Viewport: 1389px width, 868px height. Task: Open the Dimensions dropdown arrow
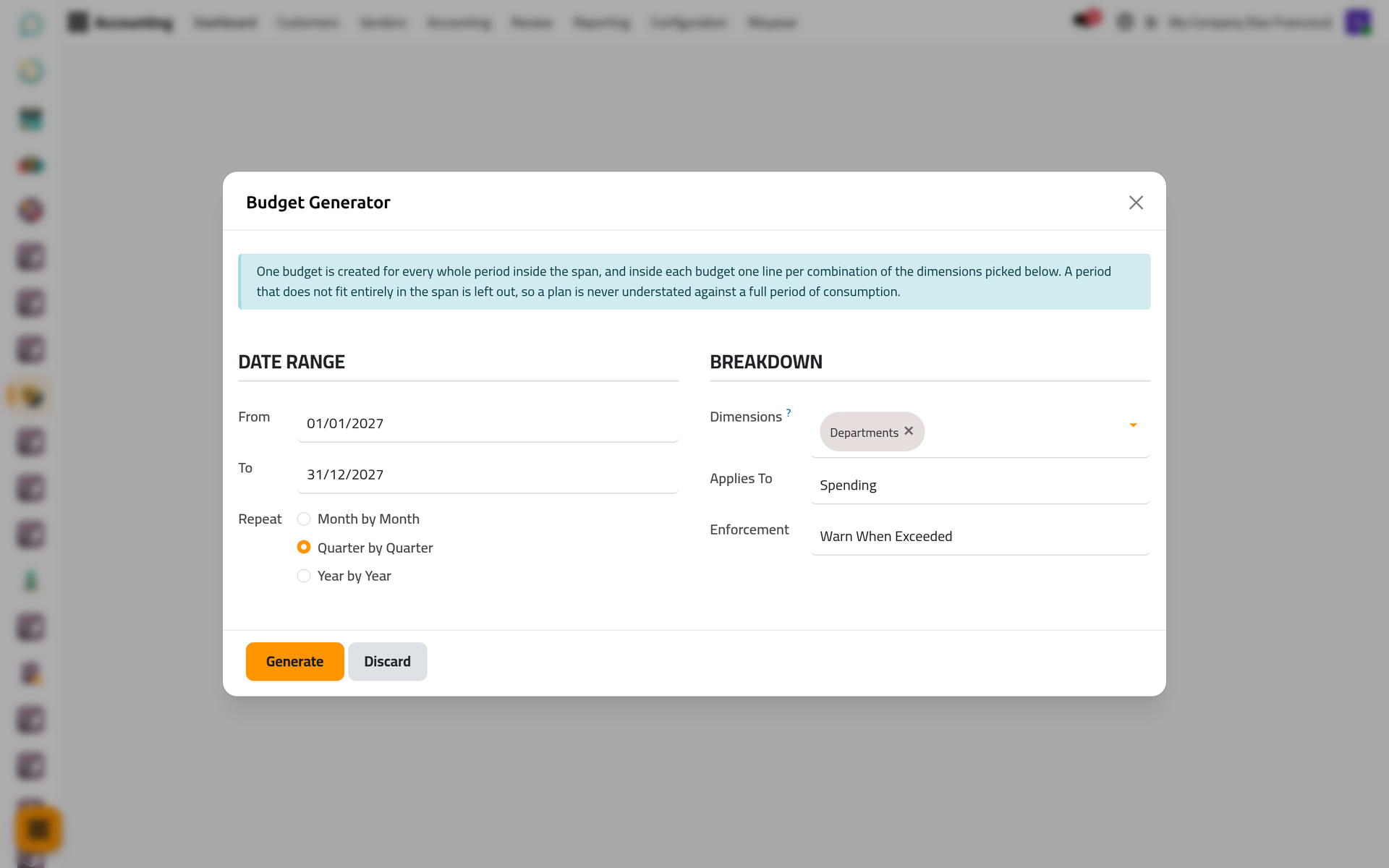tap(1133, 425)
